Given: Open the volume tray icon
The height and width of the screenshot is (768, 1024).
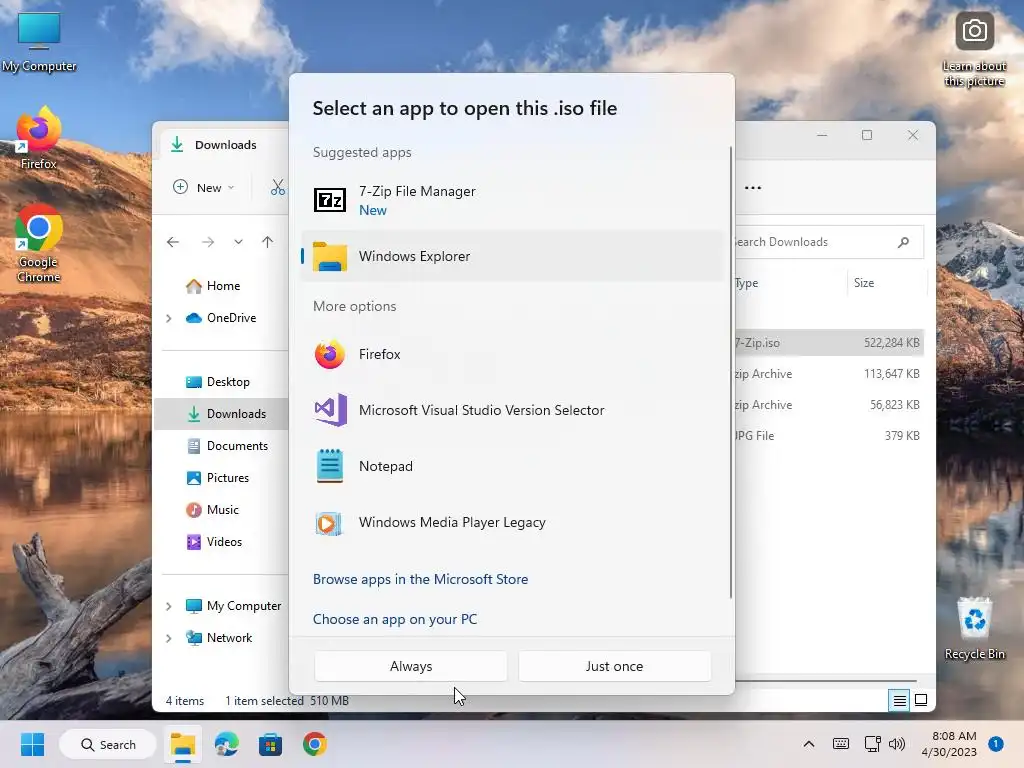Looking at the screenshot, I should (x=897, y=744).
